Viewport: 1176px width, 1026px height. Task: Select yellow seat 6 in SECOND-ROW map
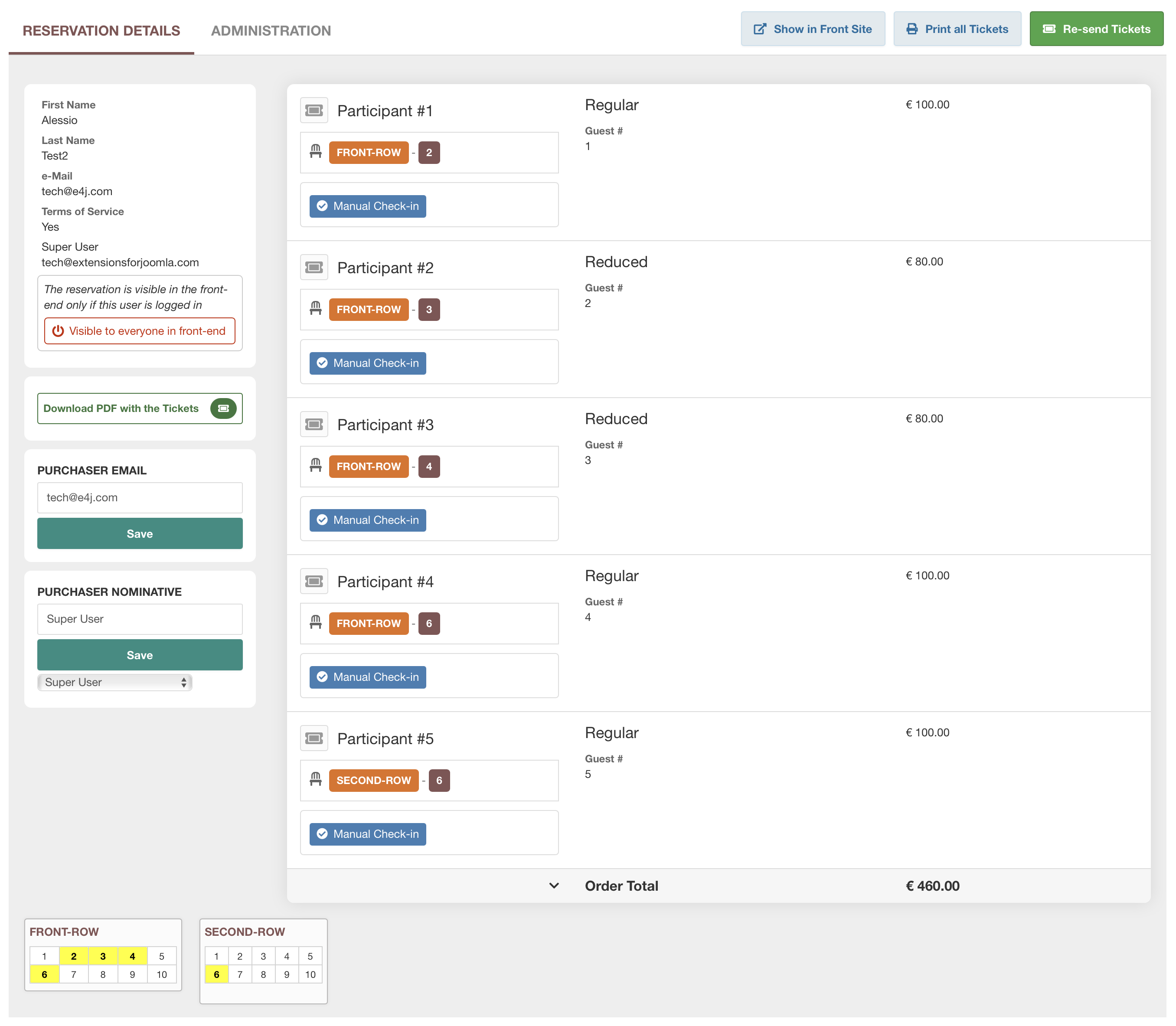click(x=216, y=974)
